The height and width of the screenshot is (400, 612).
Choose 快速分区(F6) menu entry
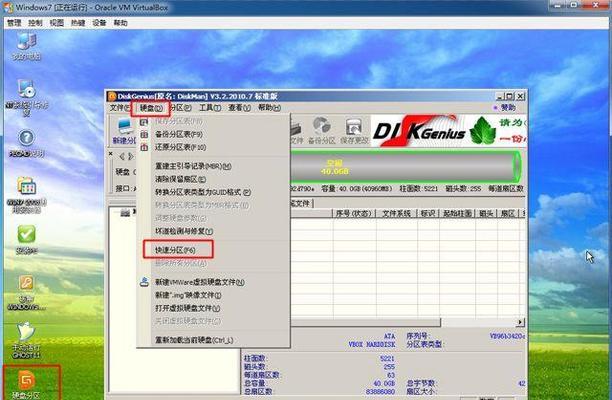(213, 250)
